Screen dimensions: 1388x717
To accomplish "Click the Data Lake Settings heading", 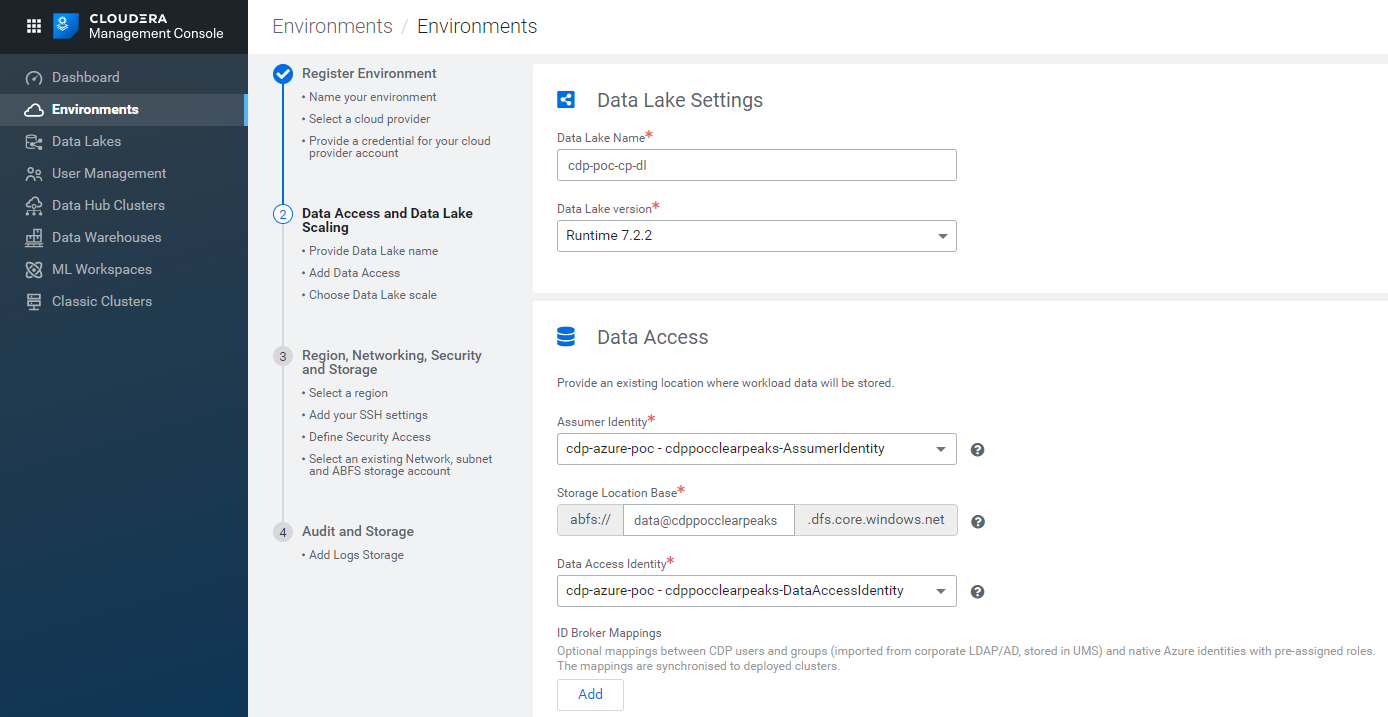I will pyautogui.click(x=680, y=100).
